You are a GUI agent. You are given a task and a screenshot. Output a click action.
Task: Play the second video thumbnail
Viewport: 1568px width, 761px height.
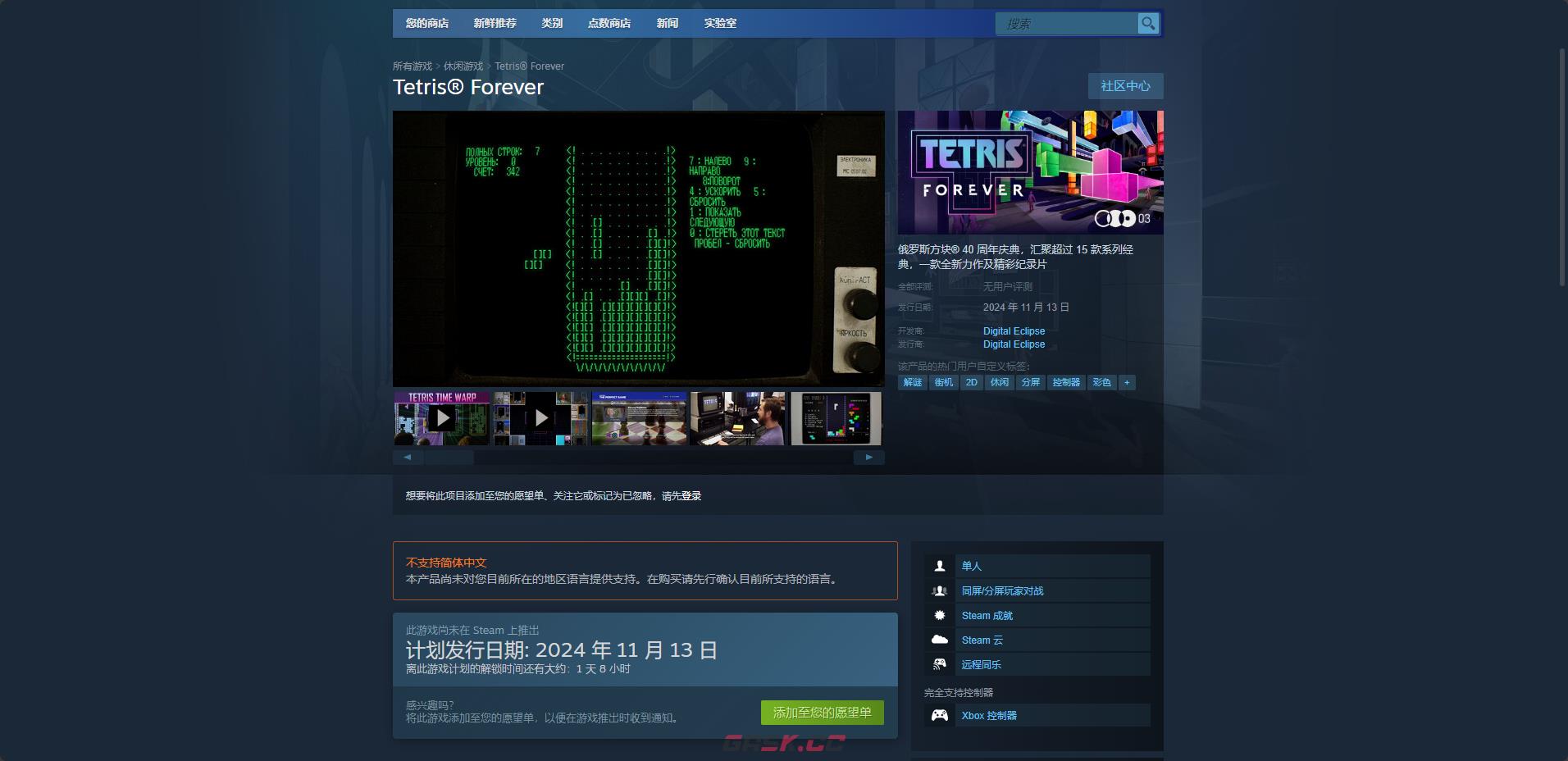tap(540, 418)
